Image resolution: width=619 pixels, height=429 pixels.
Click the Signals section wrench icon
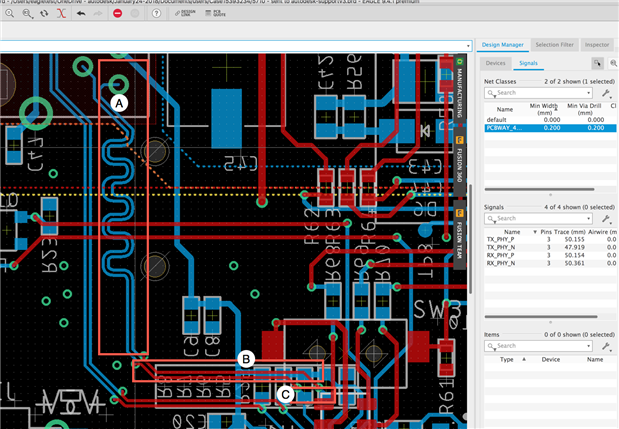tap(606, 218)
